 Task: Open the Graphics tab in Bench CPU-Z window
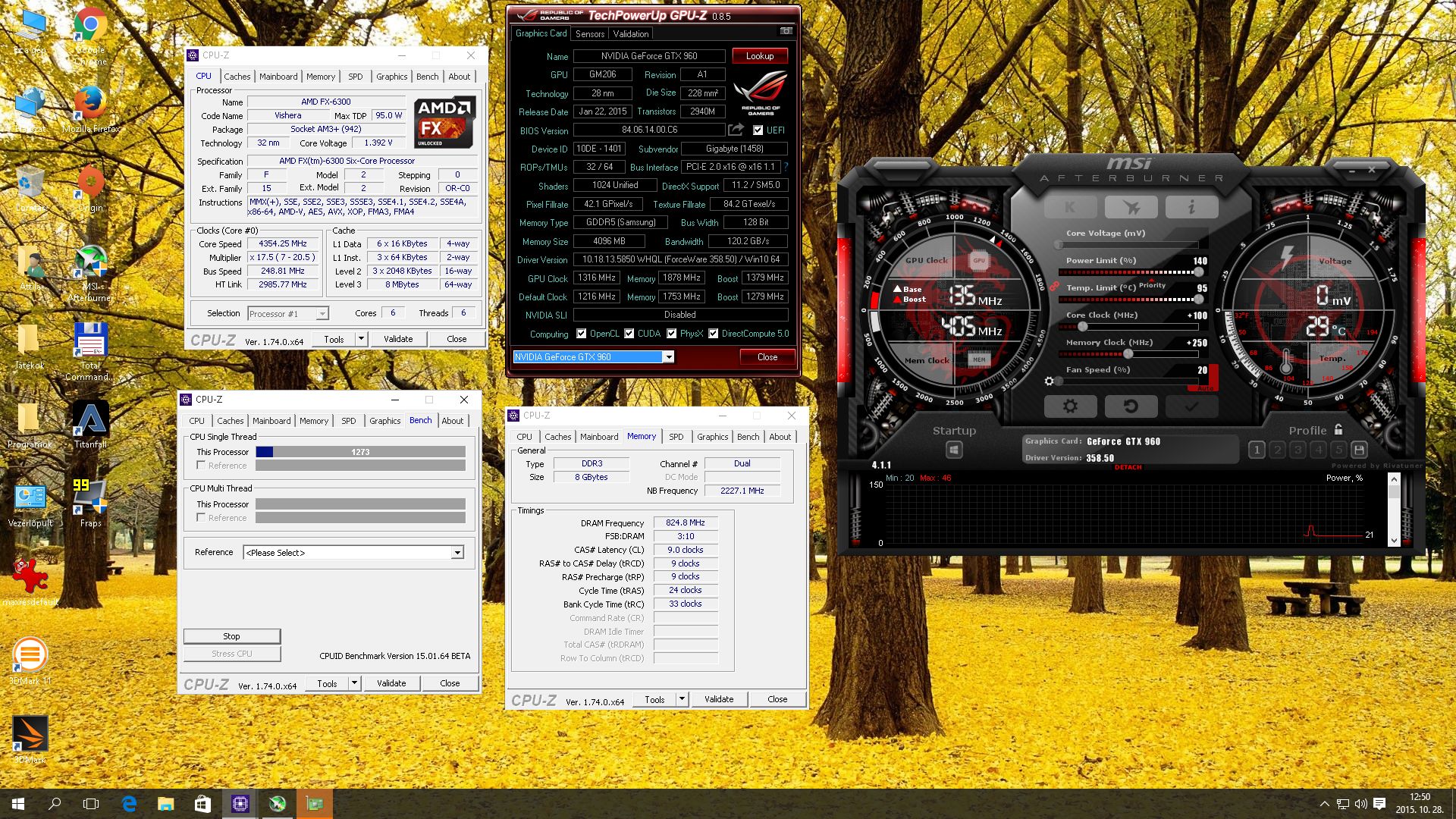click(x=384, y=421)
